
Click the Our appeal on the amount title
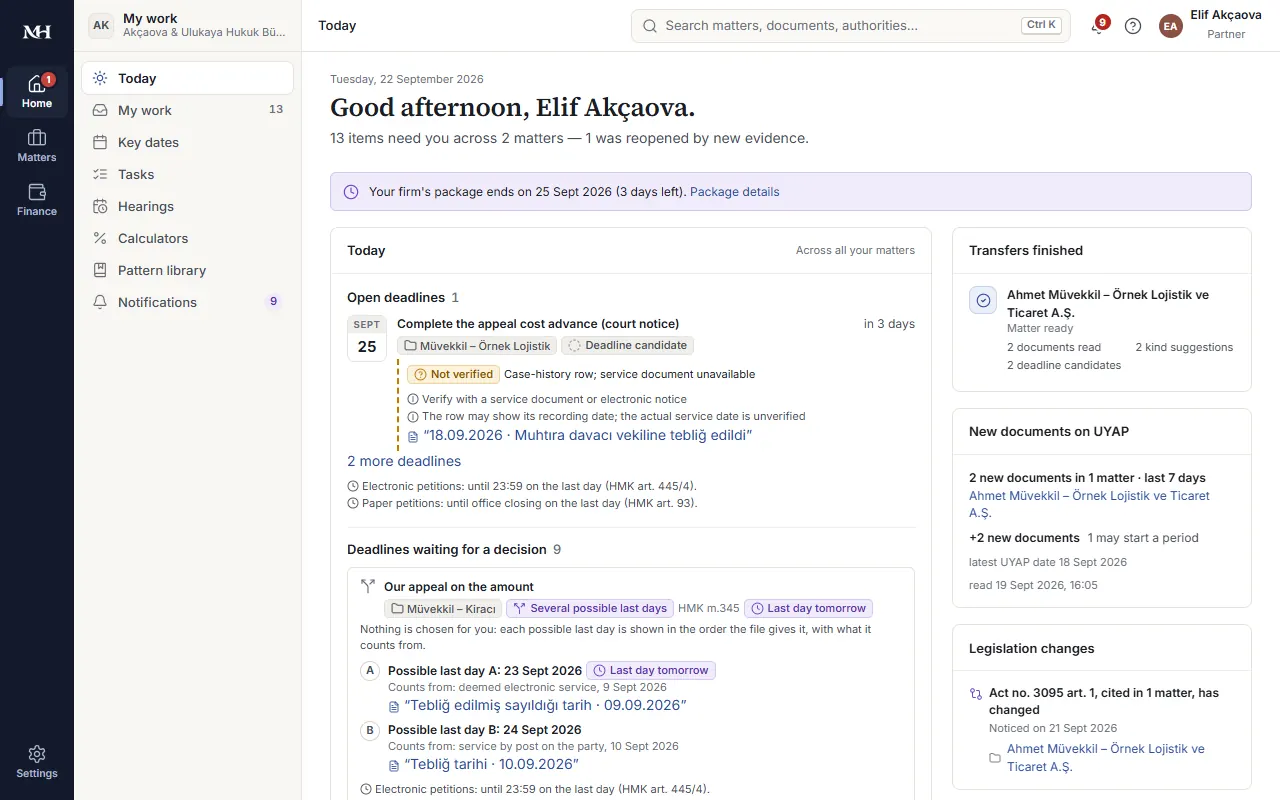459,587
